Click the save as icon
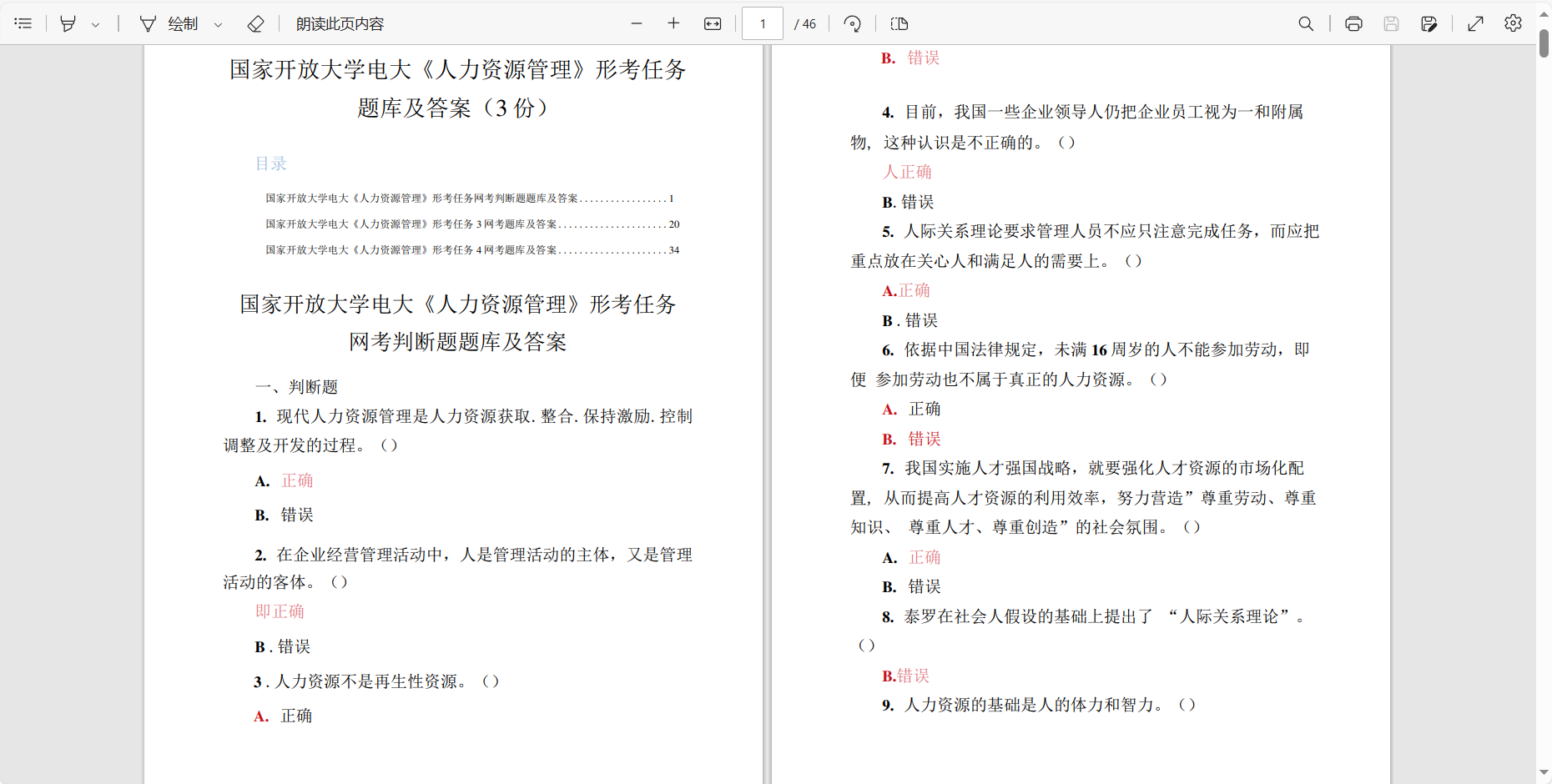 point(1429,23)
